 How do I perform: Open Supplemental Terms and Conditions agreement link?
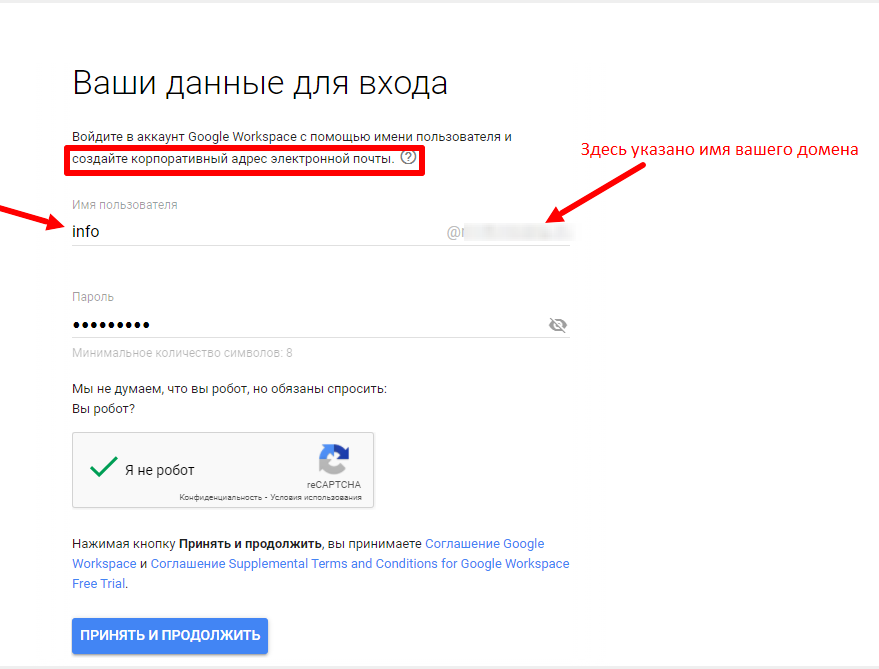tap(360, 564)
